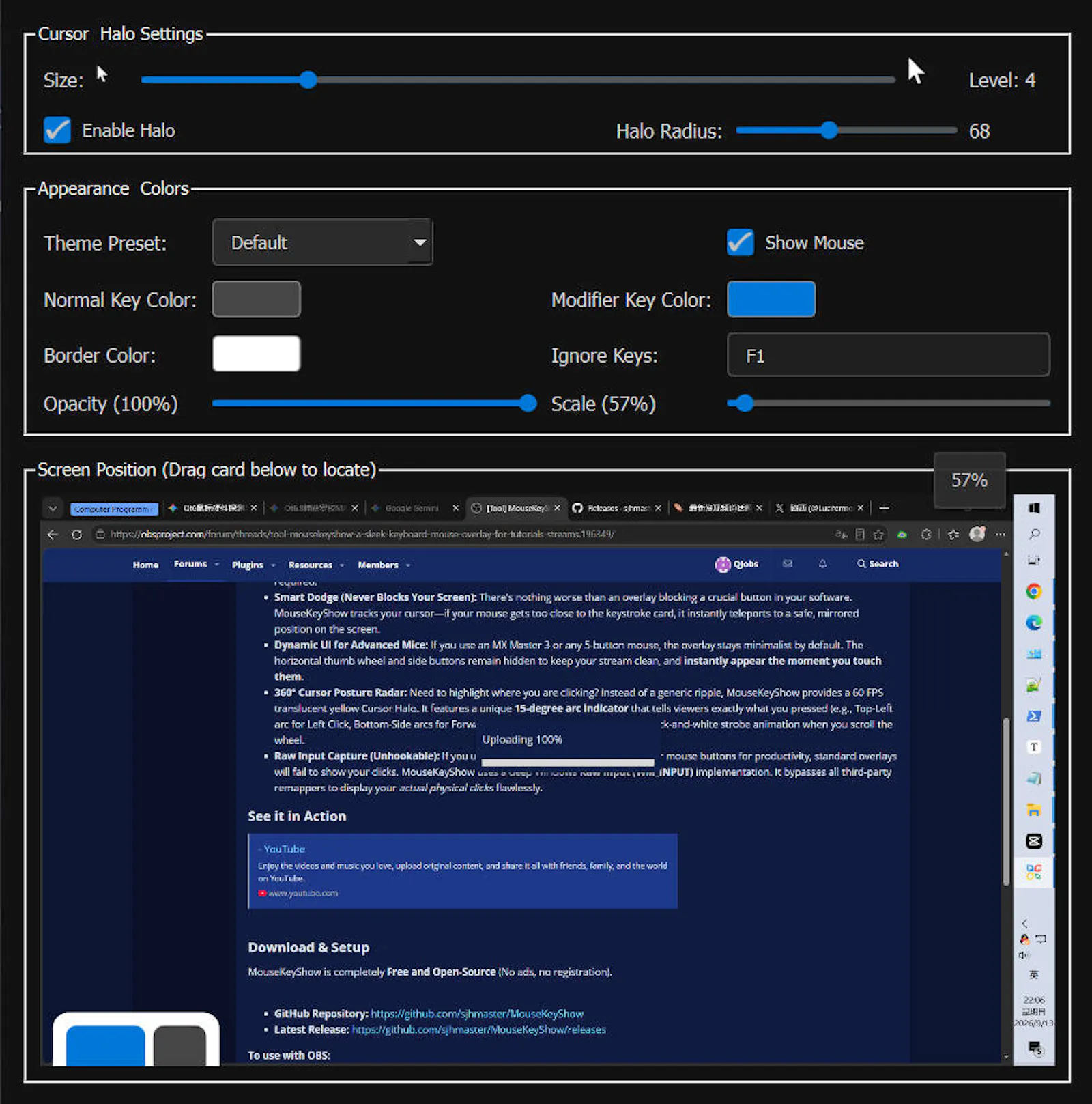Expand the Members dropdown arrow
This screenshot has height=1104, width=1092.
[x=409, y=565]
